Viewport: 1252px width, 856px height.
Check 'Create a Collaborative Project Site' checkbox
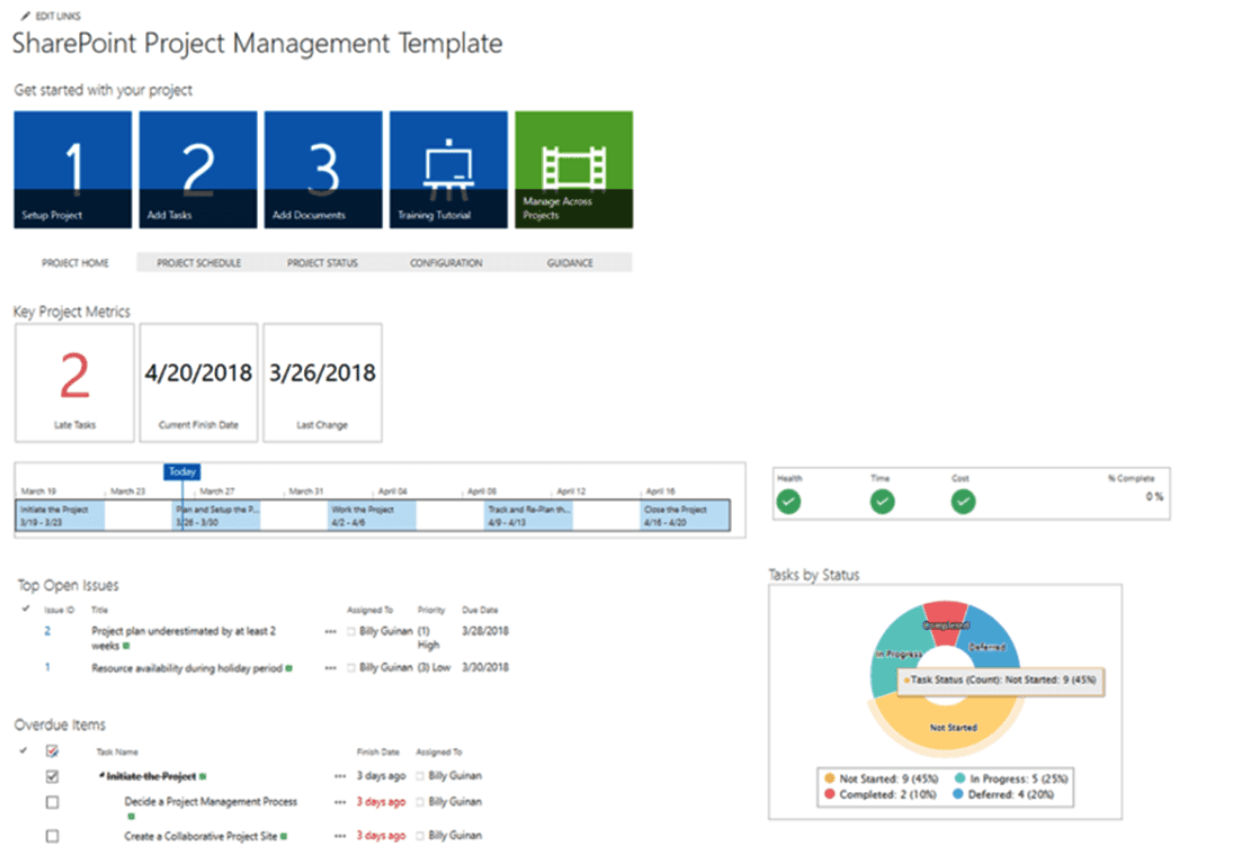[53, 836]
